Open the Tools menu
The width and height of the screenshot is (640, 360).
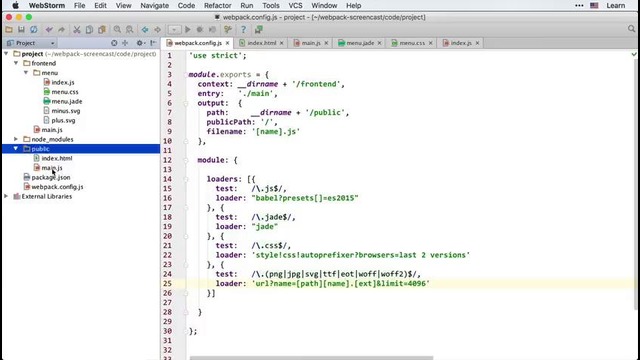coord(271,6)
